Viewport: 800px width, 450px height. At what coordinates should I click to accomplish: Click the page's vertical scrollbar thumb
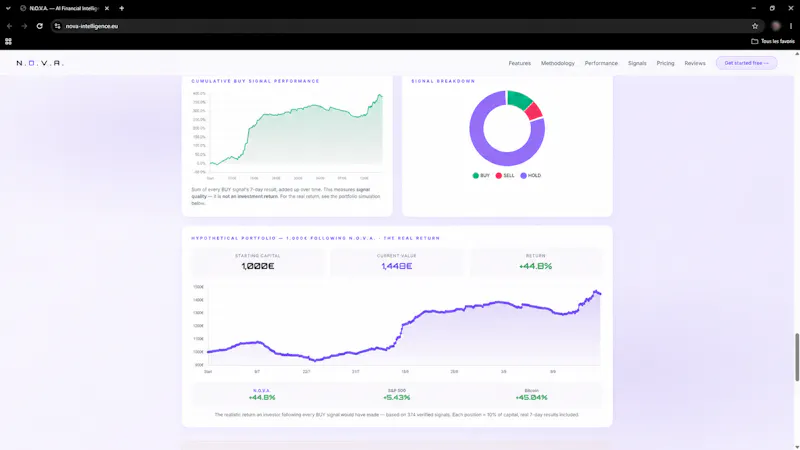pyautogui.click(x=797, y=357)
